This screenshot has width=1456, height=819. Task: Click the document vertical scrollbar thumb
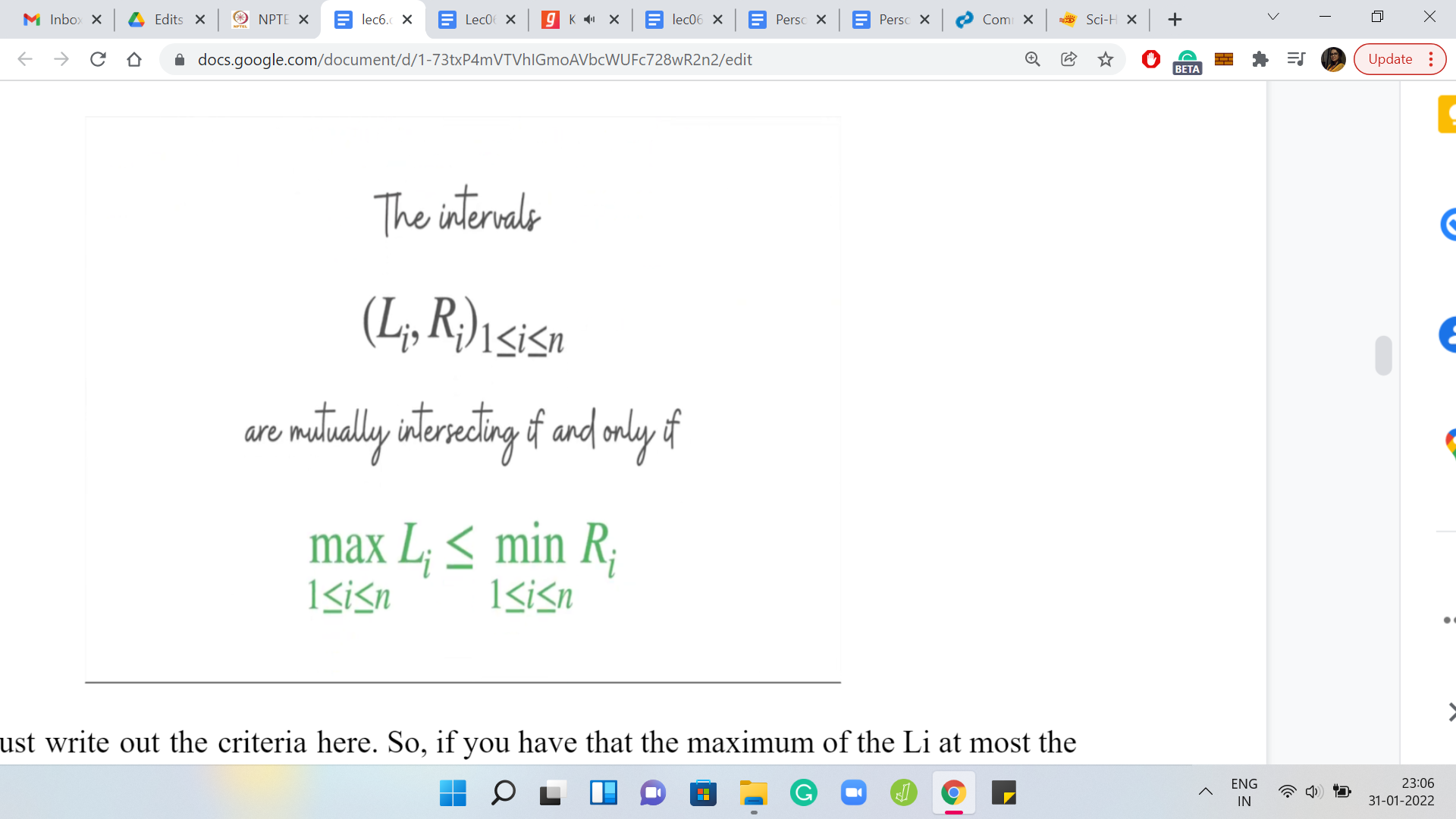(1383, 355)
